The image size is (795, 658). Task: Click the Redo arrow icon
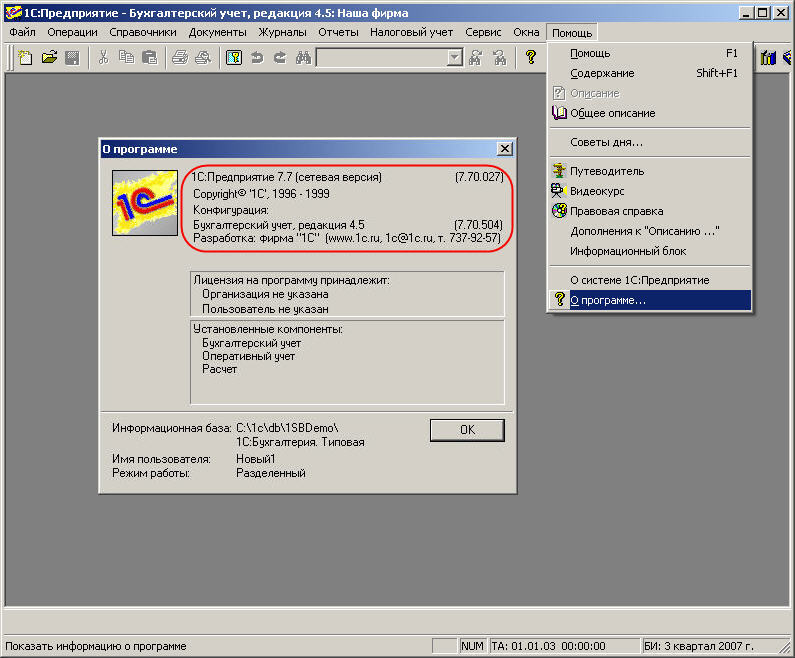[280, 57]
